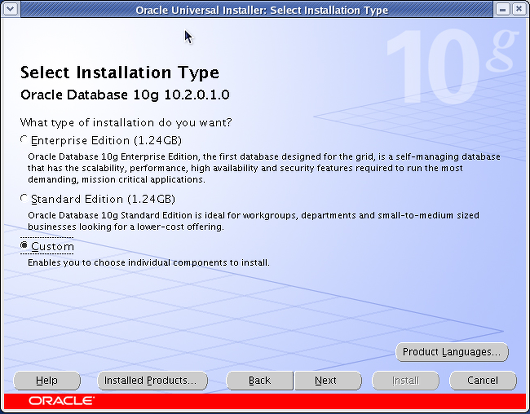
Task: Open the Product Languages dialog
Action: 452,352
